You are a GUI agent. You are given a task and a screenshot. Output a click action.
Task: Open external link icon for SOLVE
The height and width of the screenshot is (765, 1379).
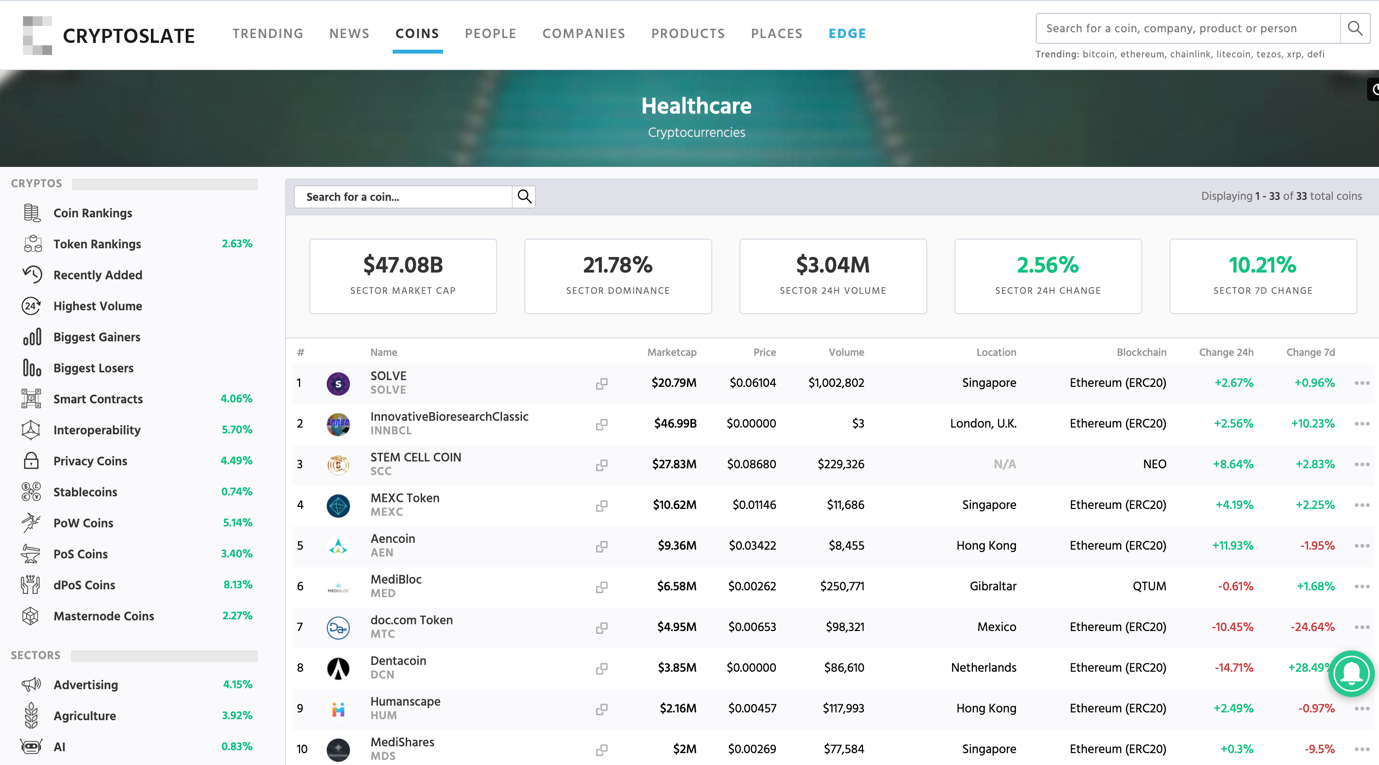point(602,384)
